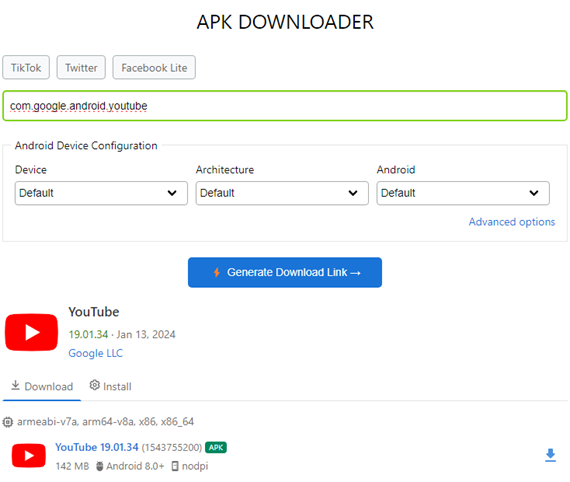Click the YouTube app title heading
Screen dimensions: 570x482
pos(94,312)
